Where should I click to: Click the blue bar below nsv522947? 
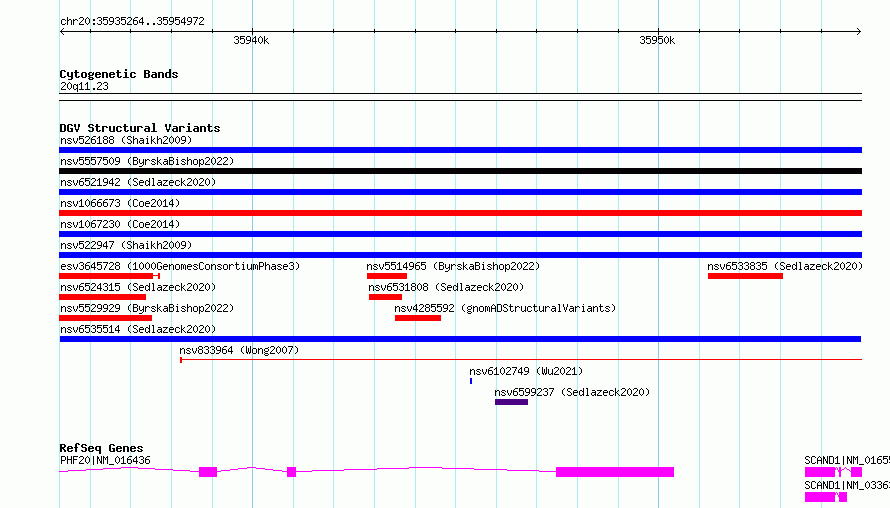point(460,255)
